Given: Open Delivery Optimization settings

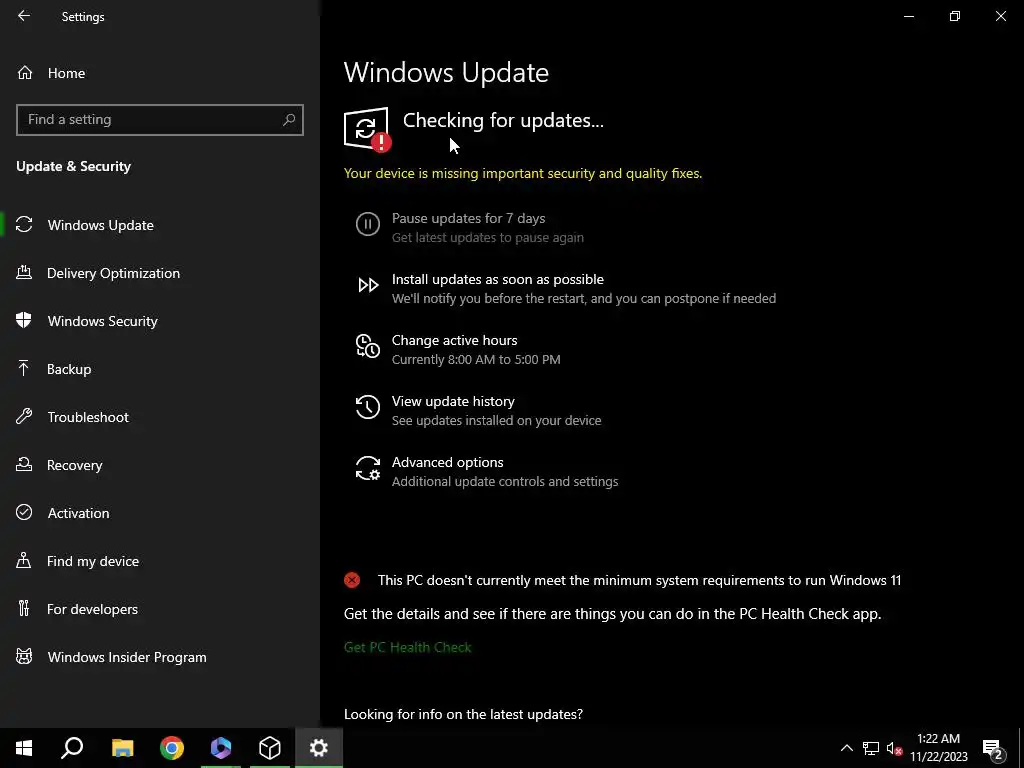Looking at the screenshot, I should 113,273.
